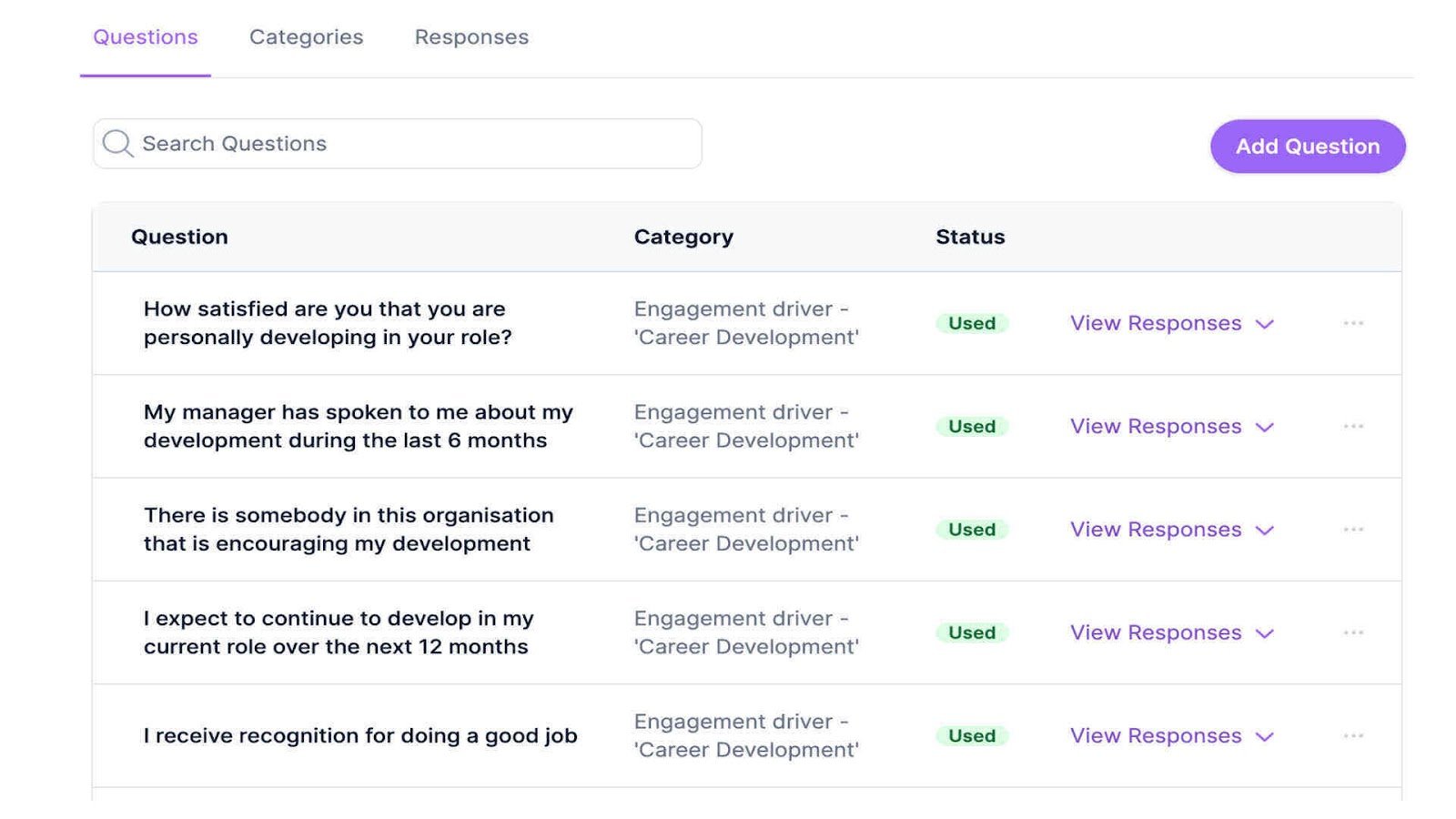Expand chevron beside 'There is somebody' View Responses
This screenshot has width=1456, height=819.
coord(1265,531)
